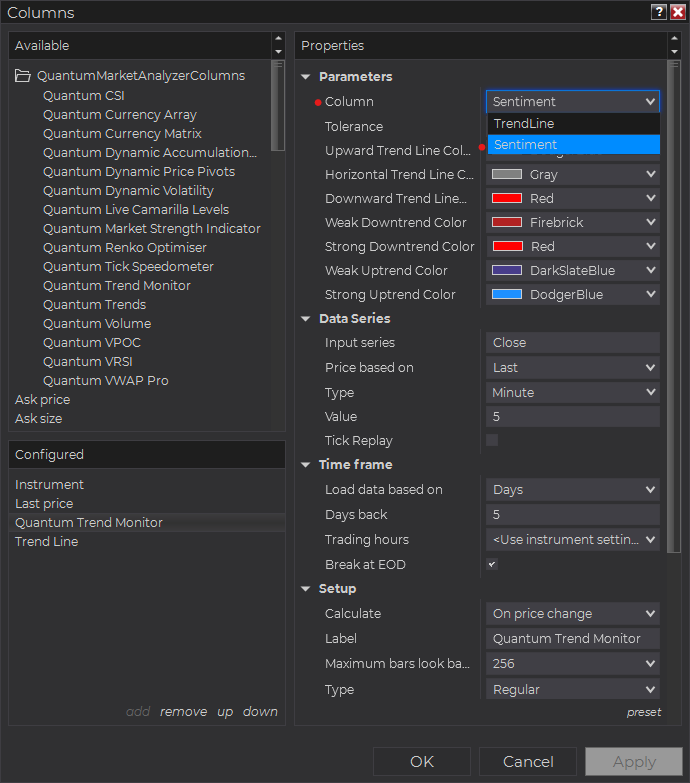Collapse the Data Series section
690x783 pixels.
point(306,319)
